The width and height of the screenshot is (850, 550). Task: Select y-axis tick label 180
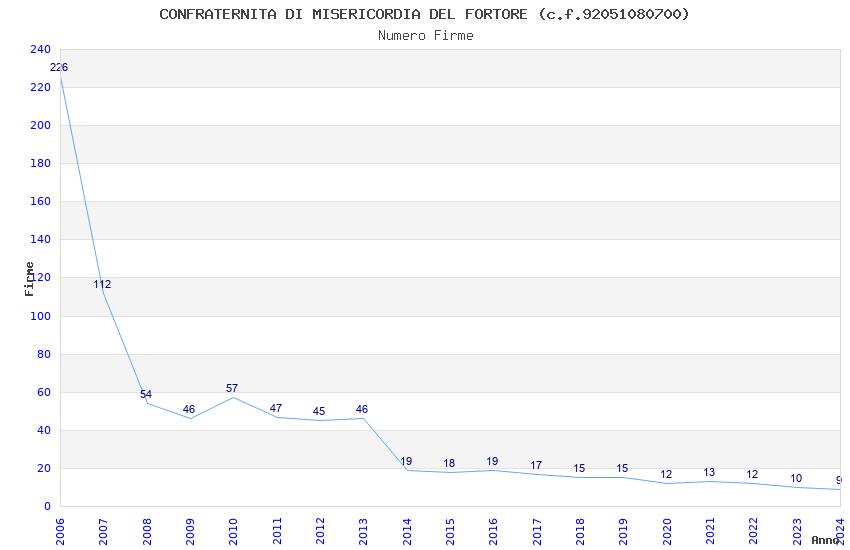(x=41, y=163)
